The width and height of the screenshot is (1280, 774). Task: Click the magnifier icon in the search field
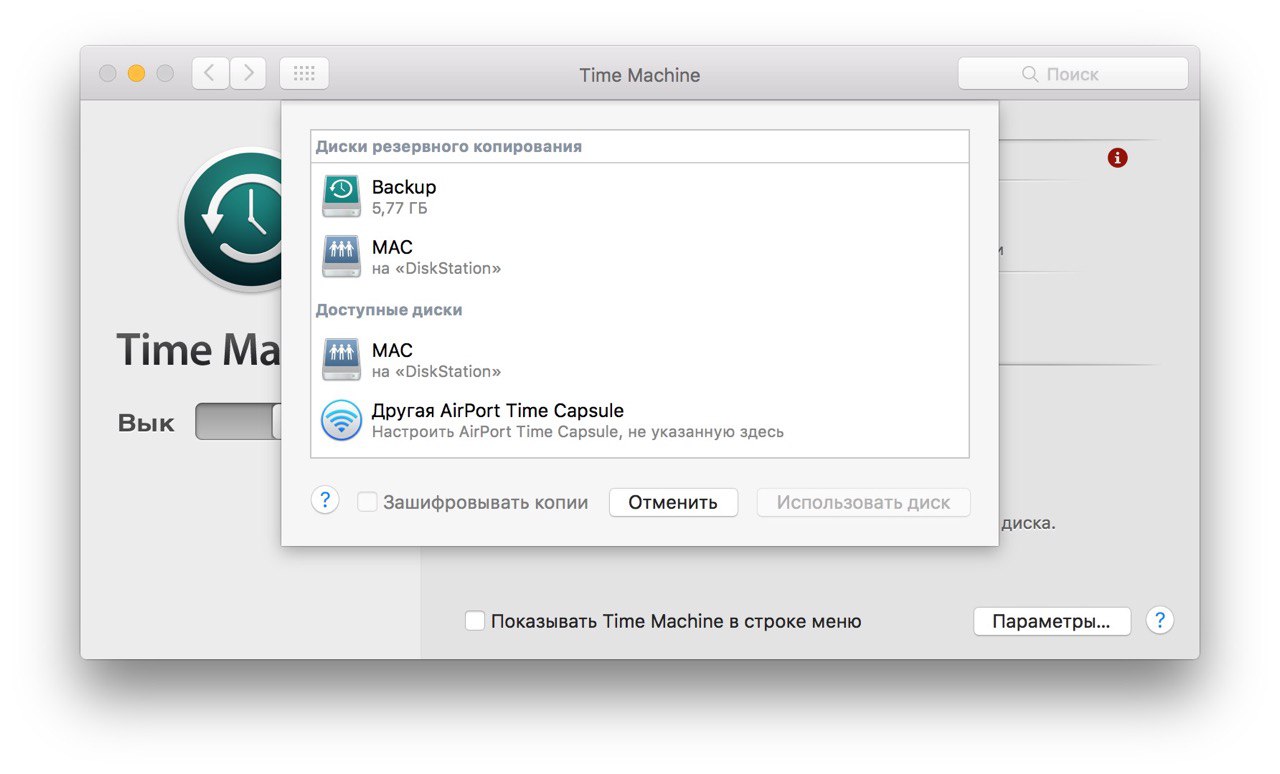[1029, 74]
